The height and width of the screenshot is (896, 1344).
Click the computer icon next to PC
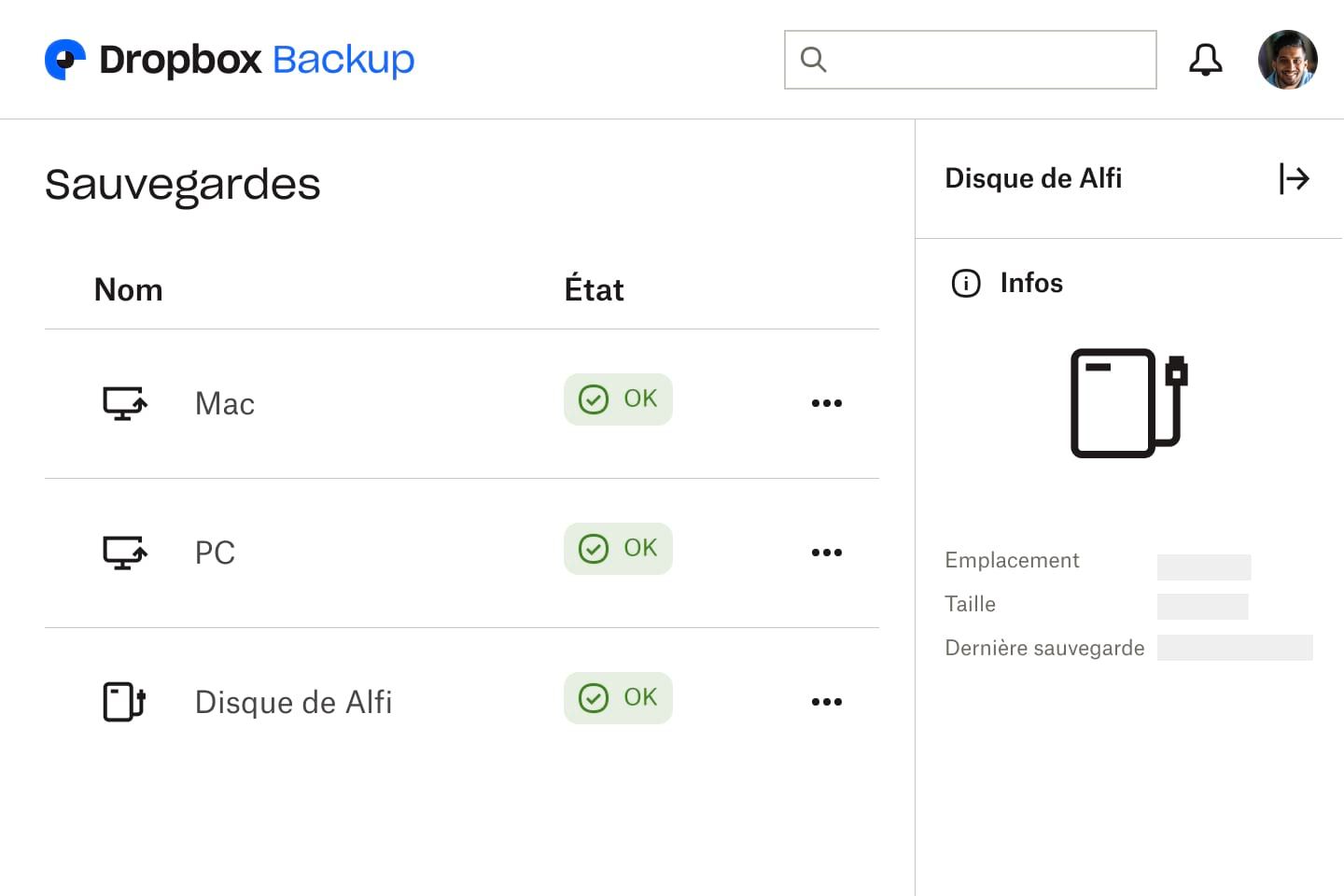point(123,553)
